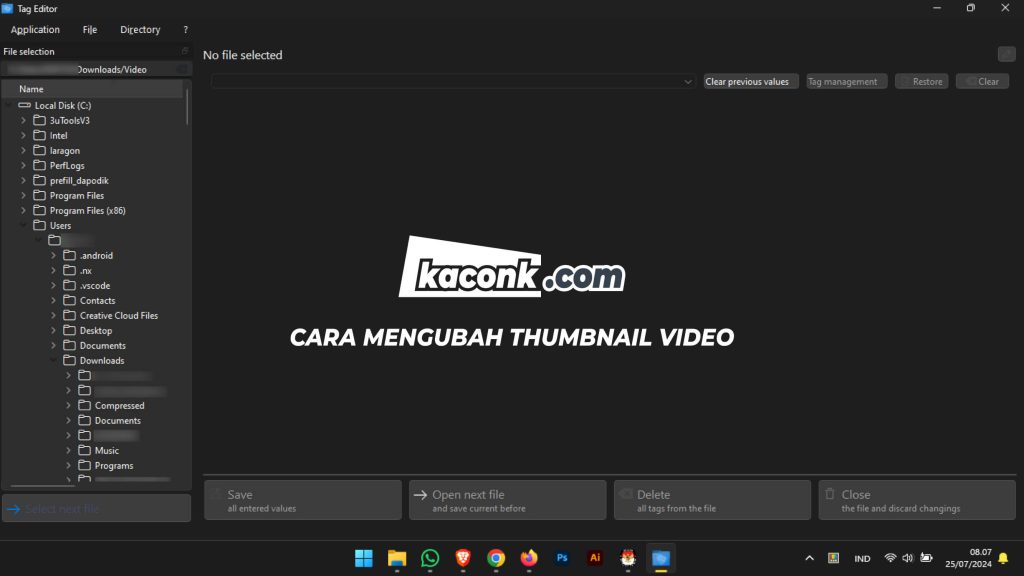
Task: Open the File menu
Action: point(89,29)
